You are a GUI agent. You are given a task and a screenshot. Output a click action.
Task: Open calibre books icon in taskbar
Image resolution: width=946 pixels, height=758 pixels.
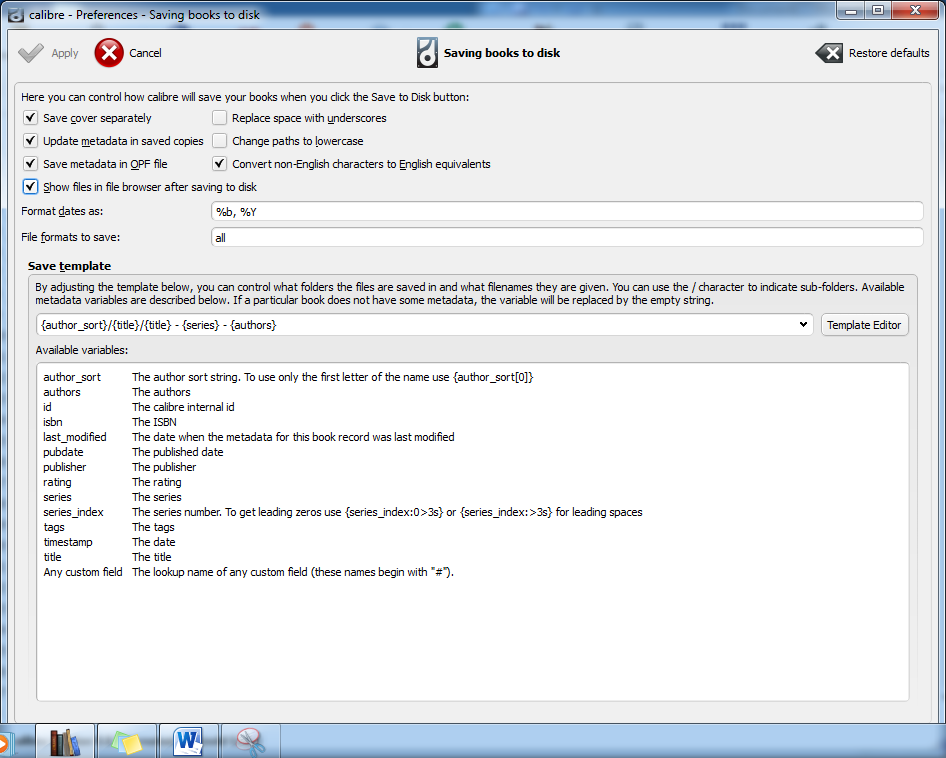(x=65, y=742)
